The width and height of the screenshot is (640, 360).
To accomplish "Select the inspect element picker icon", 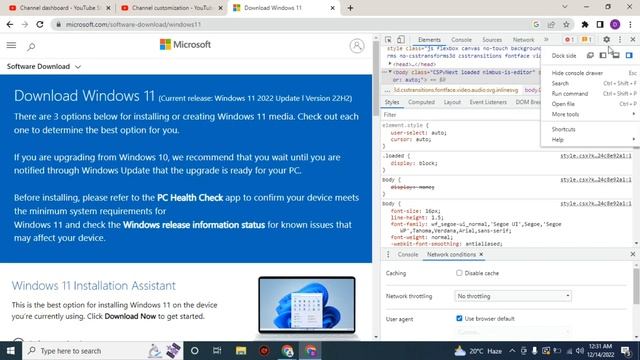I will pyautogui.click(x=388, y=40).
